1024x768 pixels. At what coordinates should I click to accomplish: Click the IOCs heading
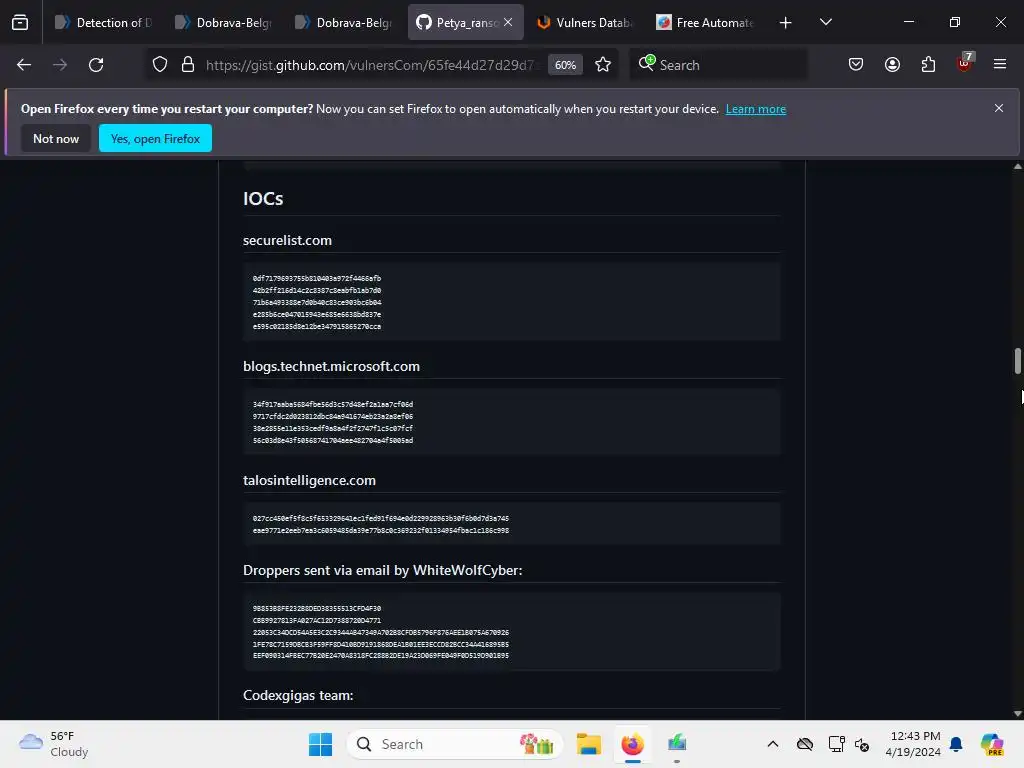point(263,199)
